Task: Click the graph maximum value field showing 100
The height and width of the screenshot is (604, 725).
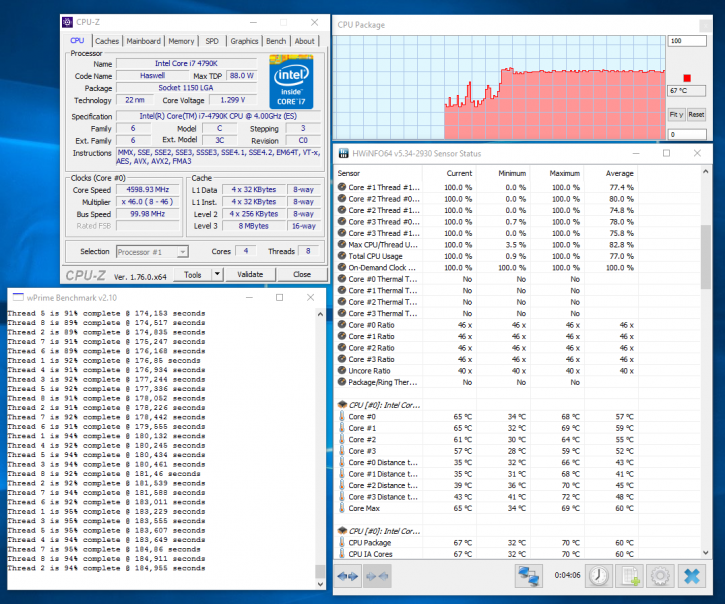Action: [x=687, y=41]
